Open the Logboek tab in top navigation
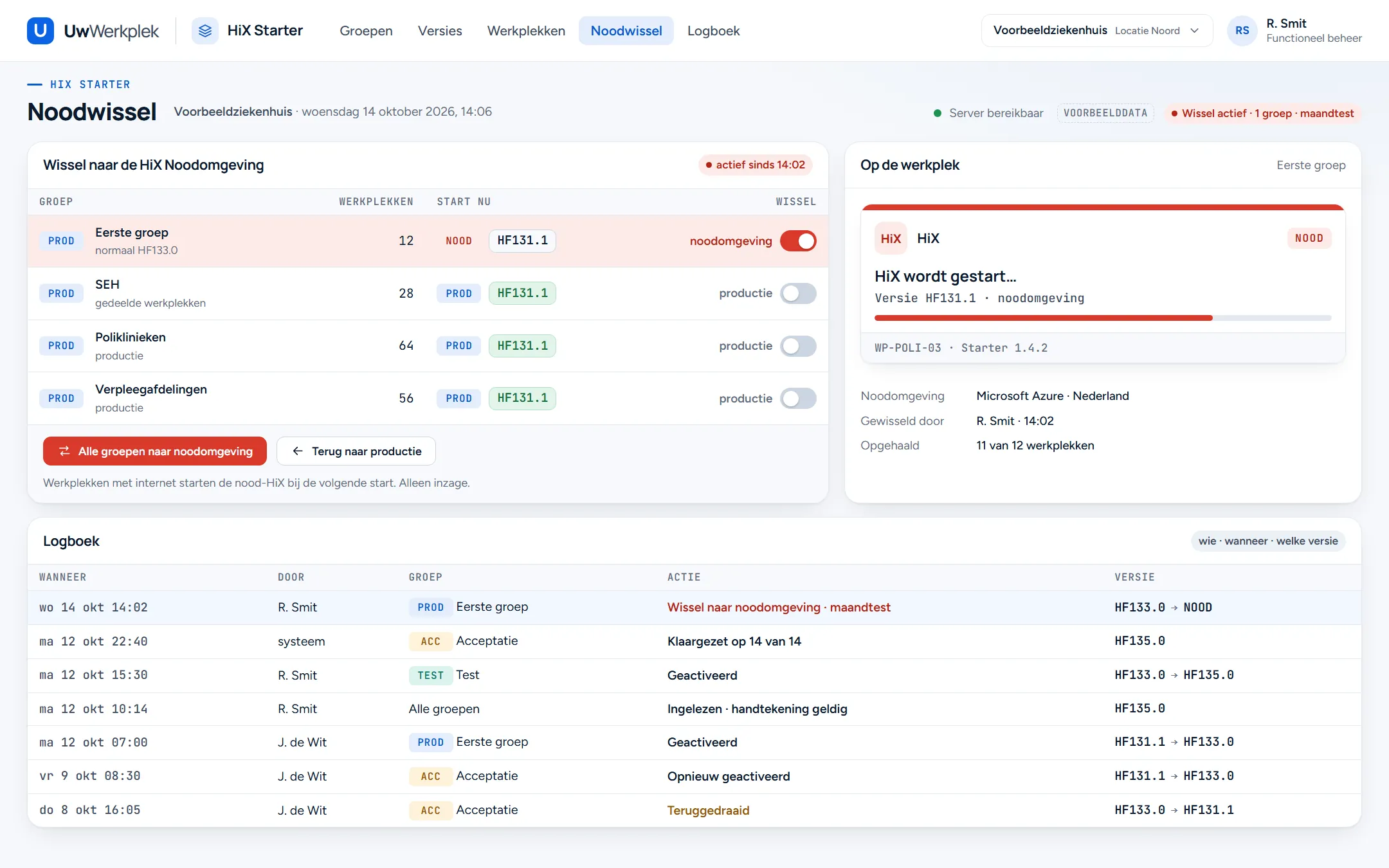Viewport: 1389px width, 868px height. (713, 31)
